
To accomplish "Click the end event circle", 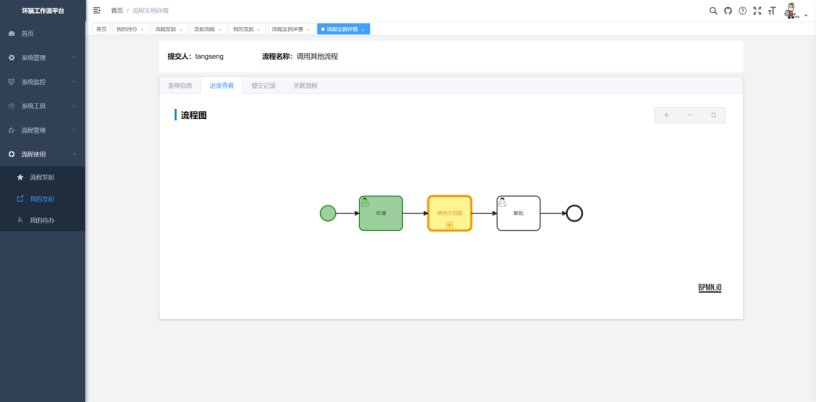I will point(574,213).
